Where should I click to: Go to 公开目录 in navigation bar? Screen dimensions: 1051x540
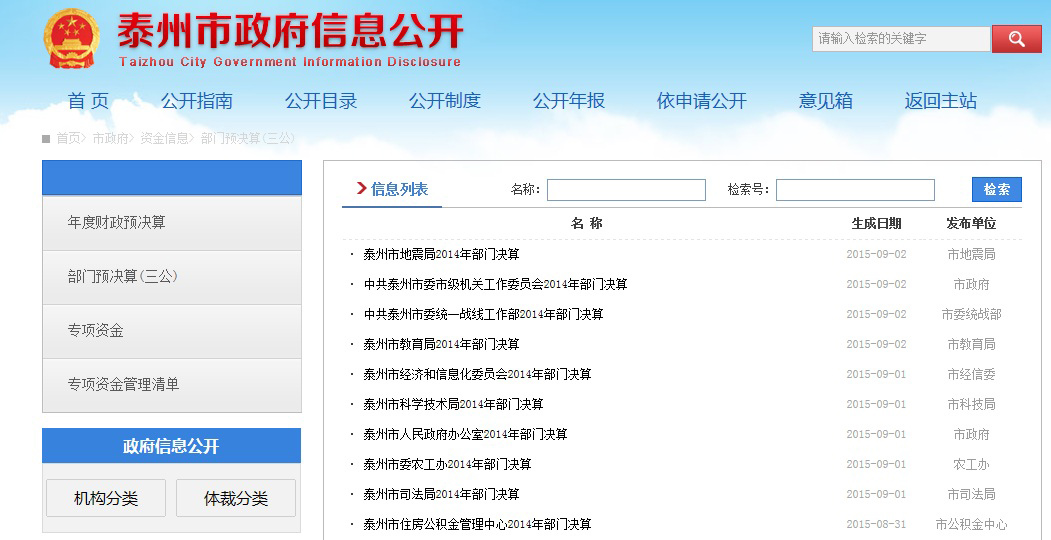click(x=321, y=101)
